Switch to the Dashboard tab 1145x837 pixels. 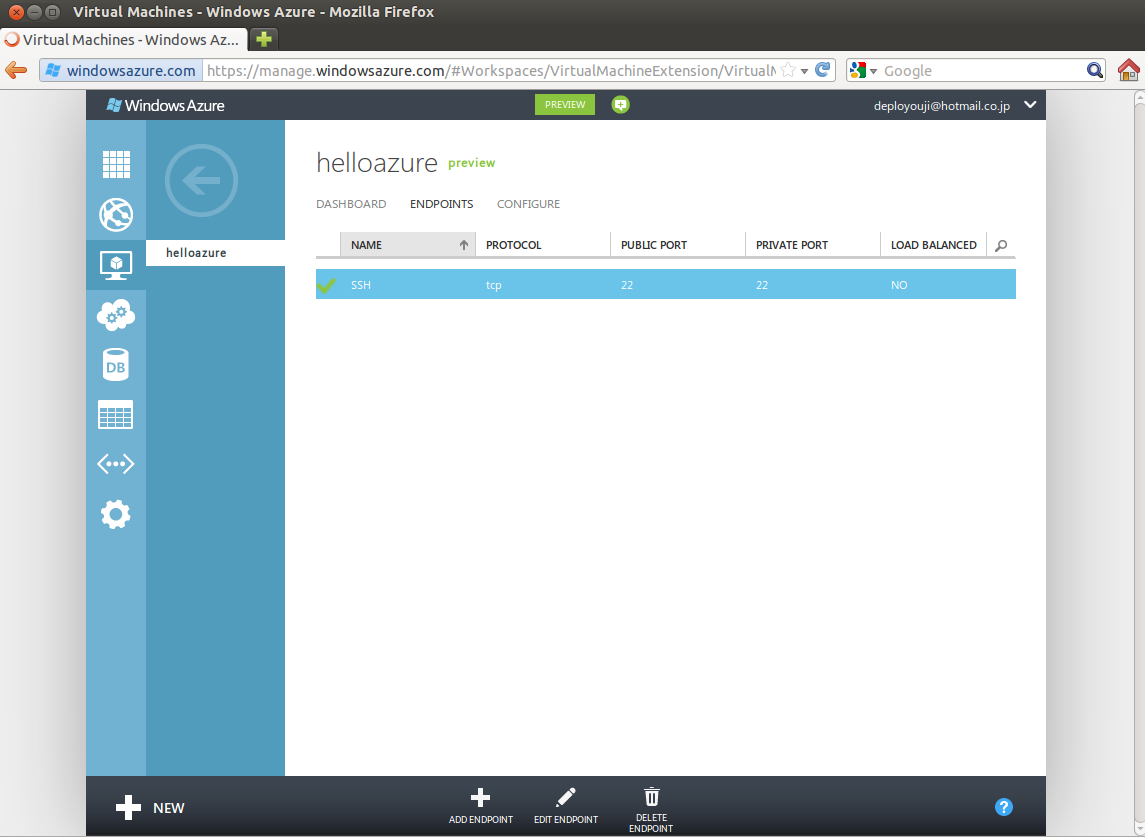351,204
